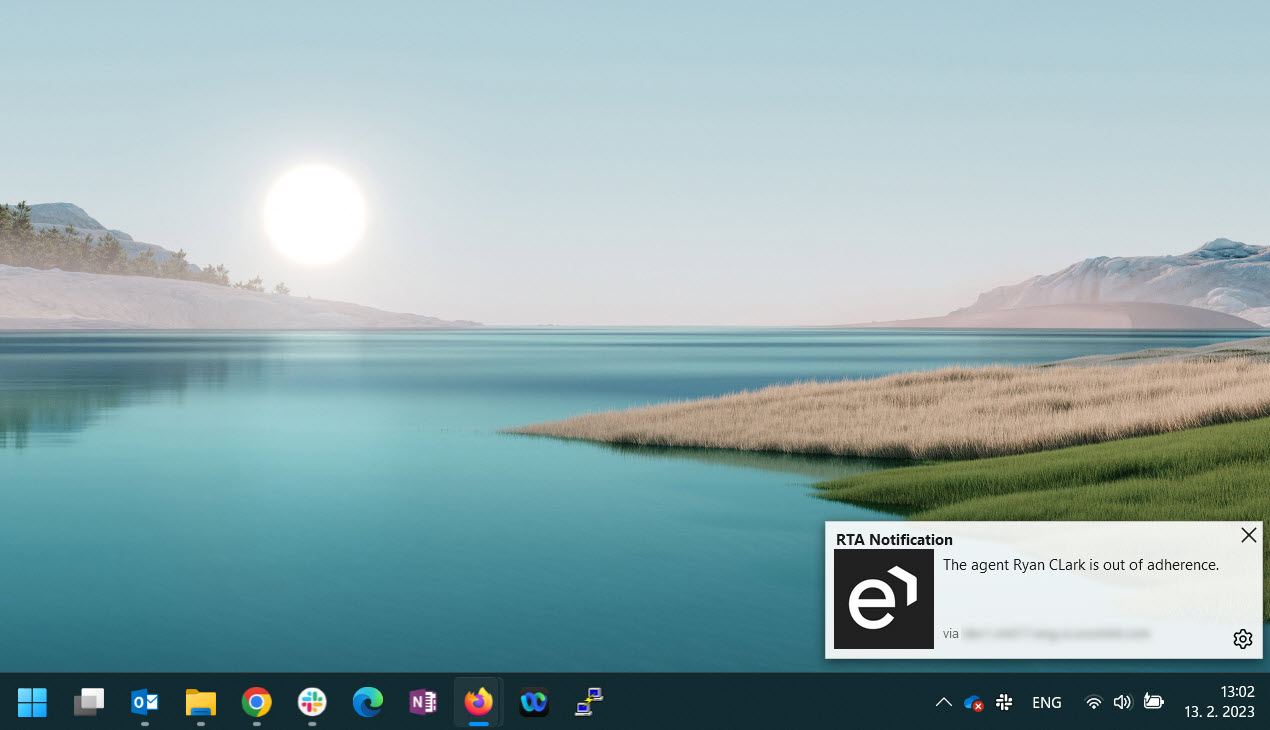Click the Ryan CLark adherence notification message

pos(1080,565)
